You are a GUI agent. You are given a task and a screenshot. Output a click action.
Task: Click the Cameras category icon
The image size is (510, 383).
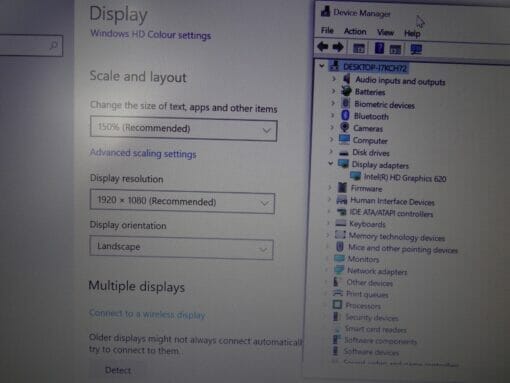click(345, 127)
